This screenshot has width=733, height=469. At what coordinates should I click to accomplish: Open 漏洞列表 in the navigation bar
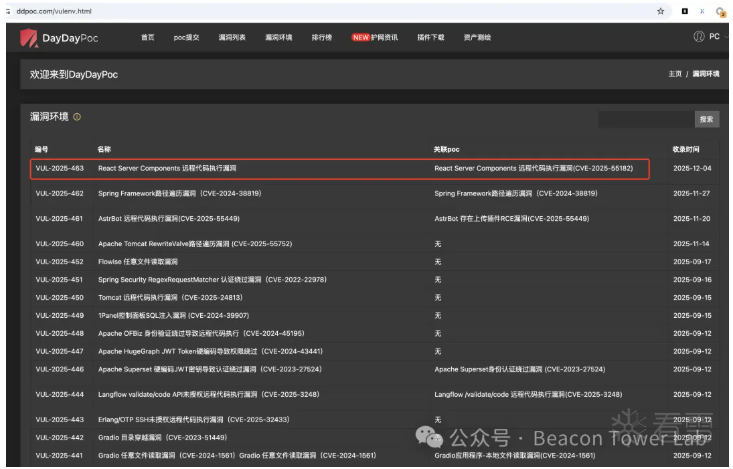[x=232, y=37]
